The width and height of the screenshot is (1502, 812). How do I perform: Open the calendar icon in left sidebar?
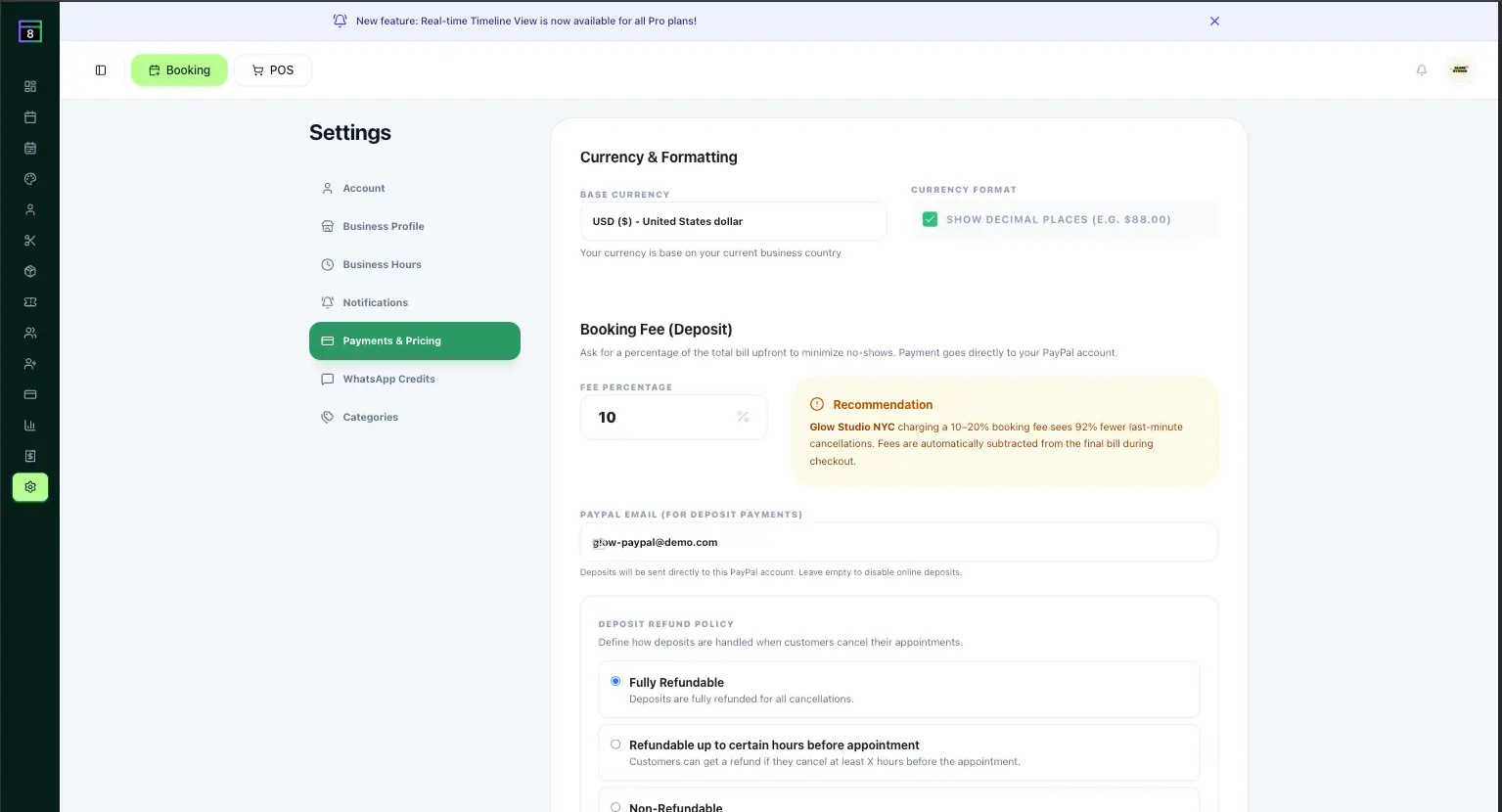point(30,117)
